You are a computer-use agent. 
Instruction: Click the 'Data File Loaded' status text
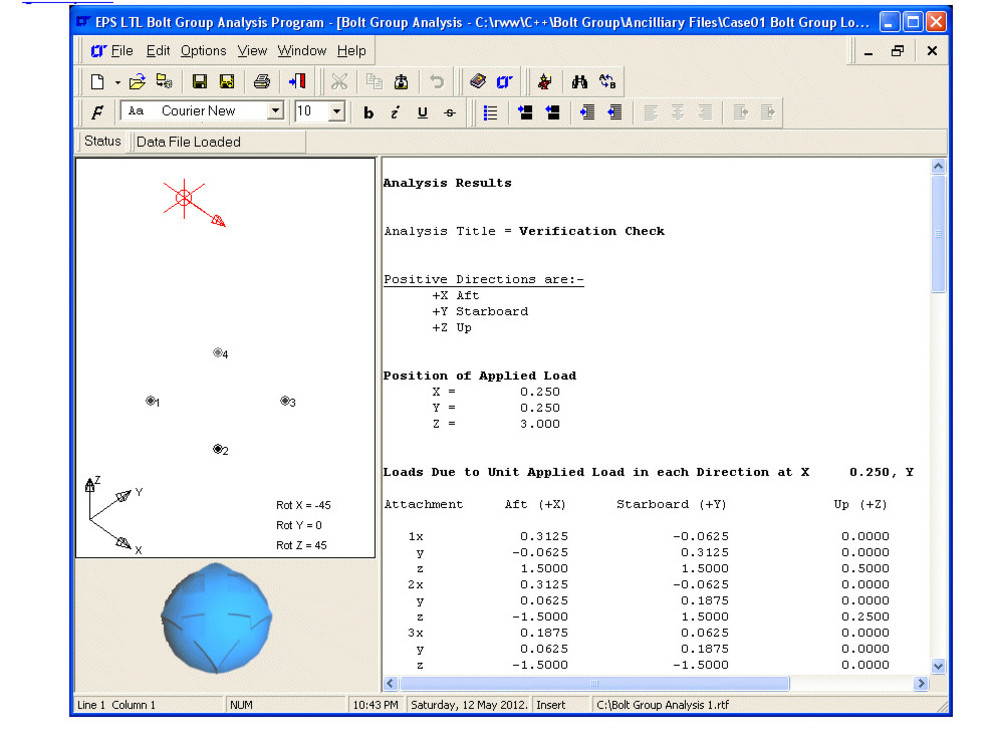188,142
